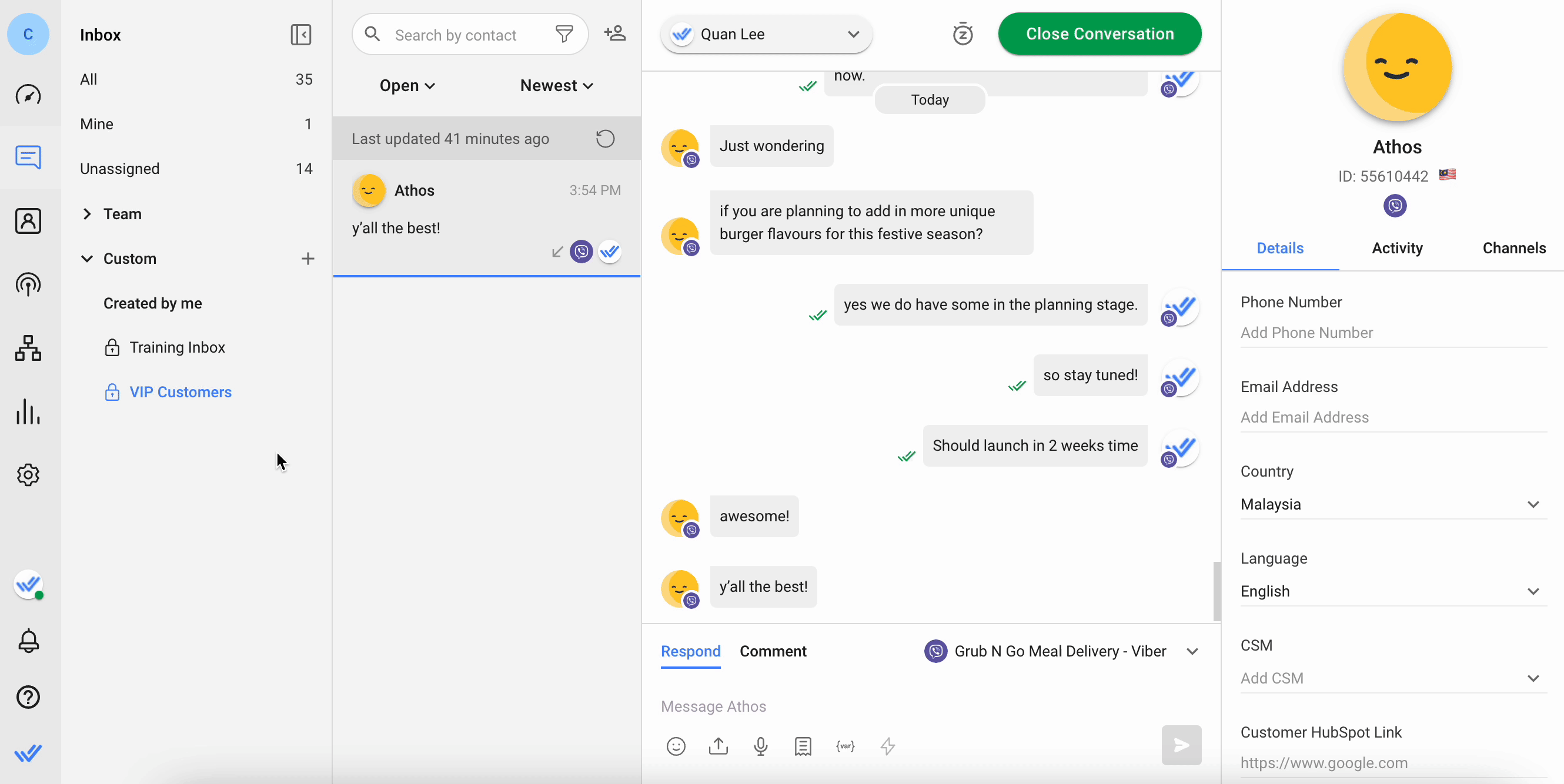The height and width of the screenshot is (784, 1564).
Task: Open the Unassigned inbox
Action: pyautogui.click(x=196, y=169)
